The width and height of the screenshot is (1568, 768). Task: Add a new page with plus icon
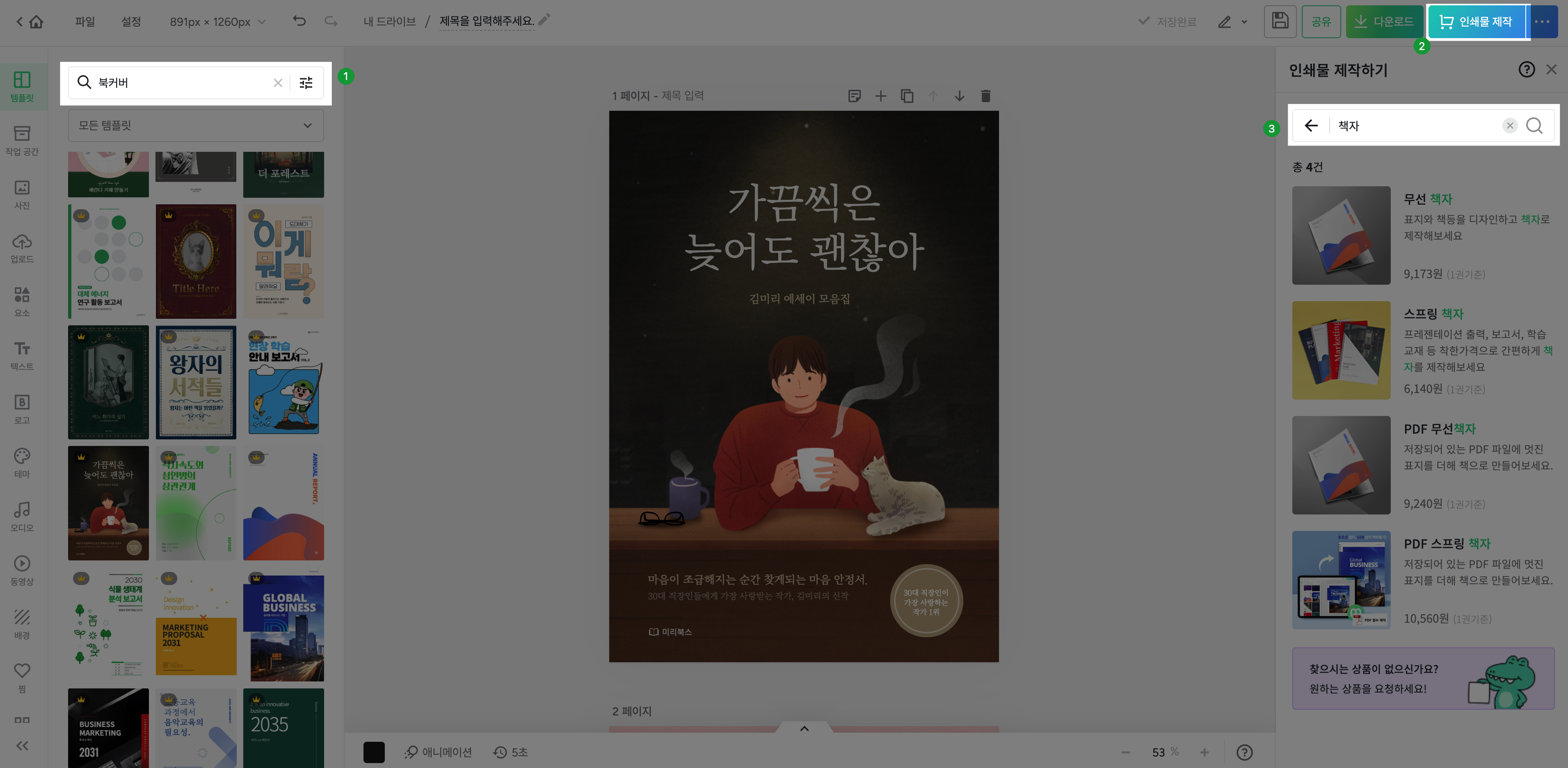point(880,96)
